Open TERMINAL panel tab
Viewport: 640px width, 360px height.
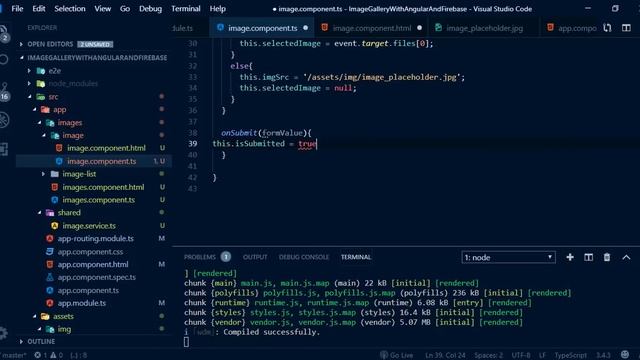pos(356,257)
